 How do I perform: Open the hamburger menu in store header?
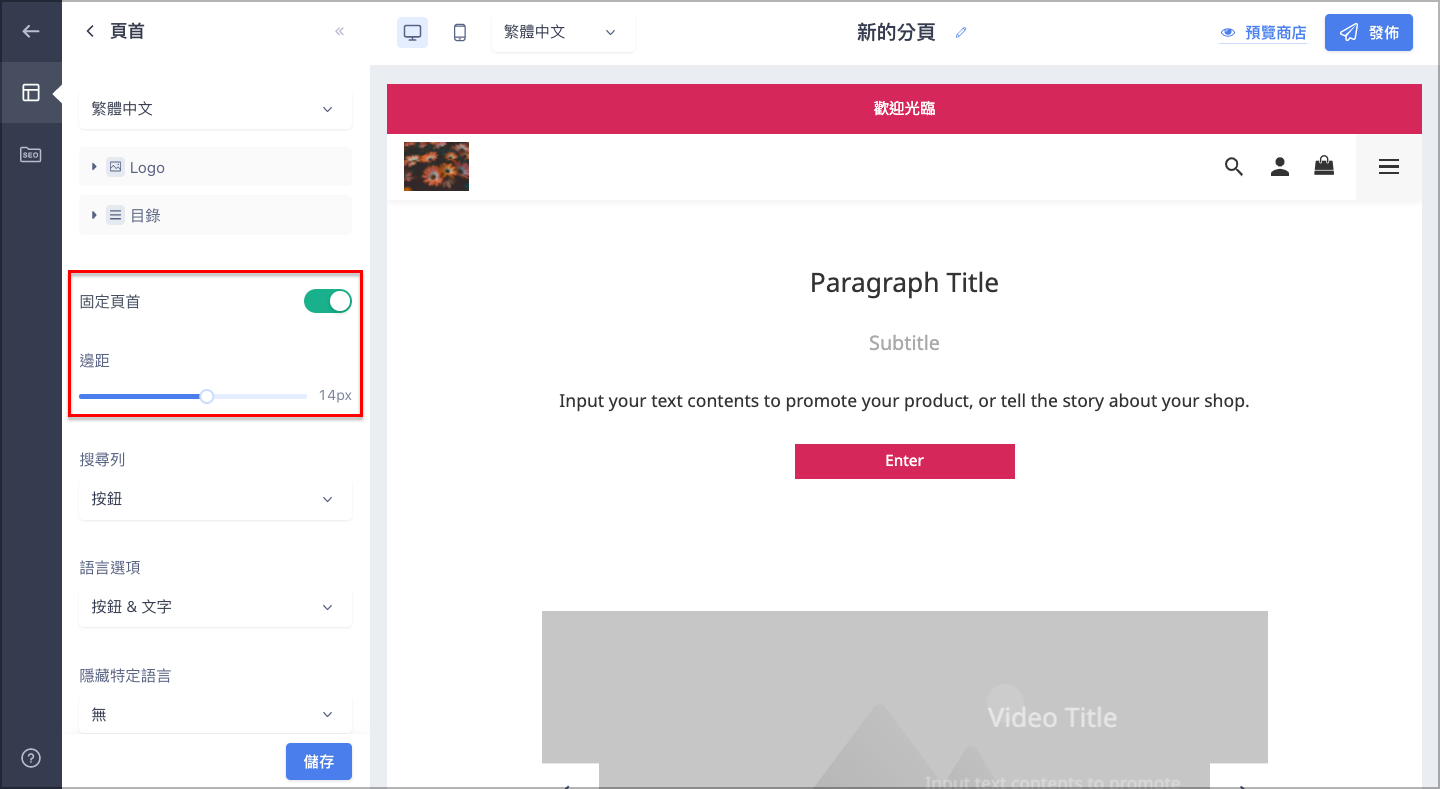pos(1389,167)
